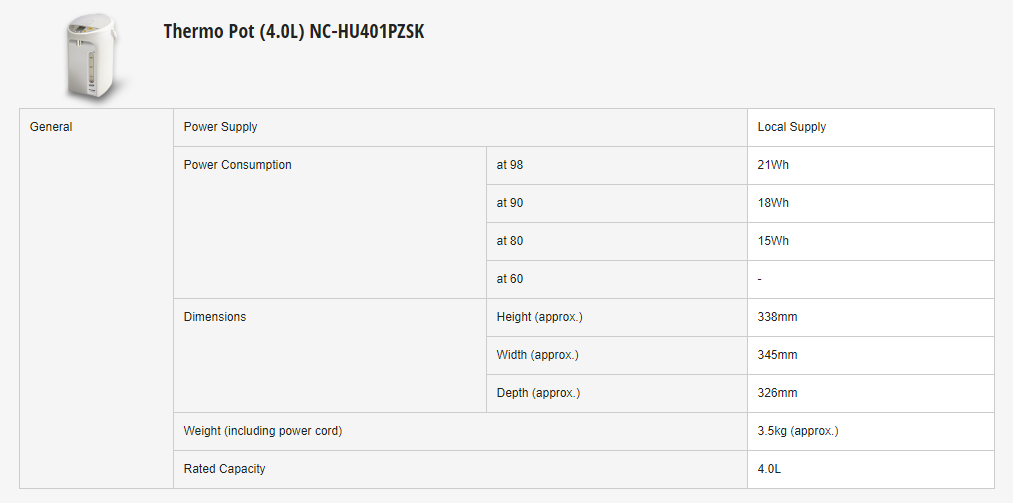The width and height of the screenshot is (1013, 503).
Task: Select the General category cell
Action: click(x=51, y=127)
